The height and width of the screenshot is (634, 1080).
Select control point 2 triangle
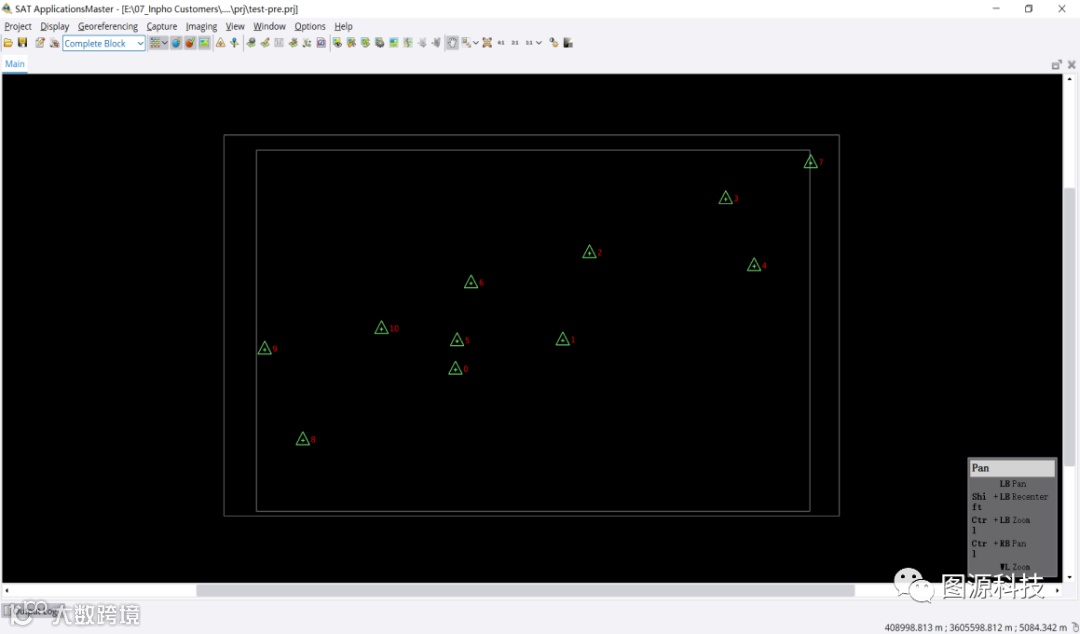[x=590, y=252]
